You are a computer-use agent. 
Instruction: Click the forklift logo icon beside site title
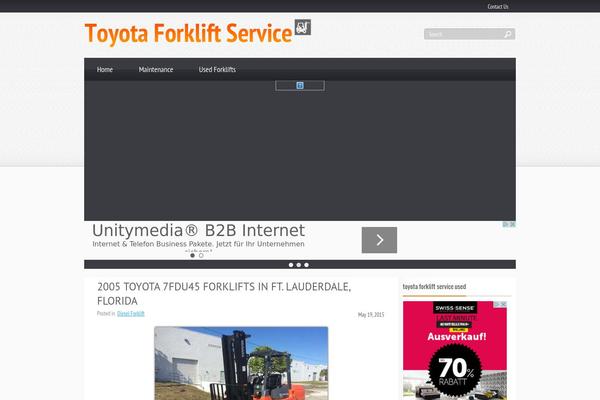303,27
